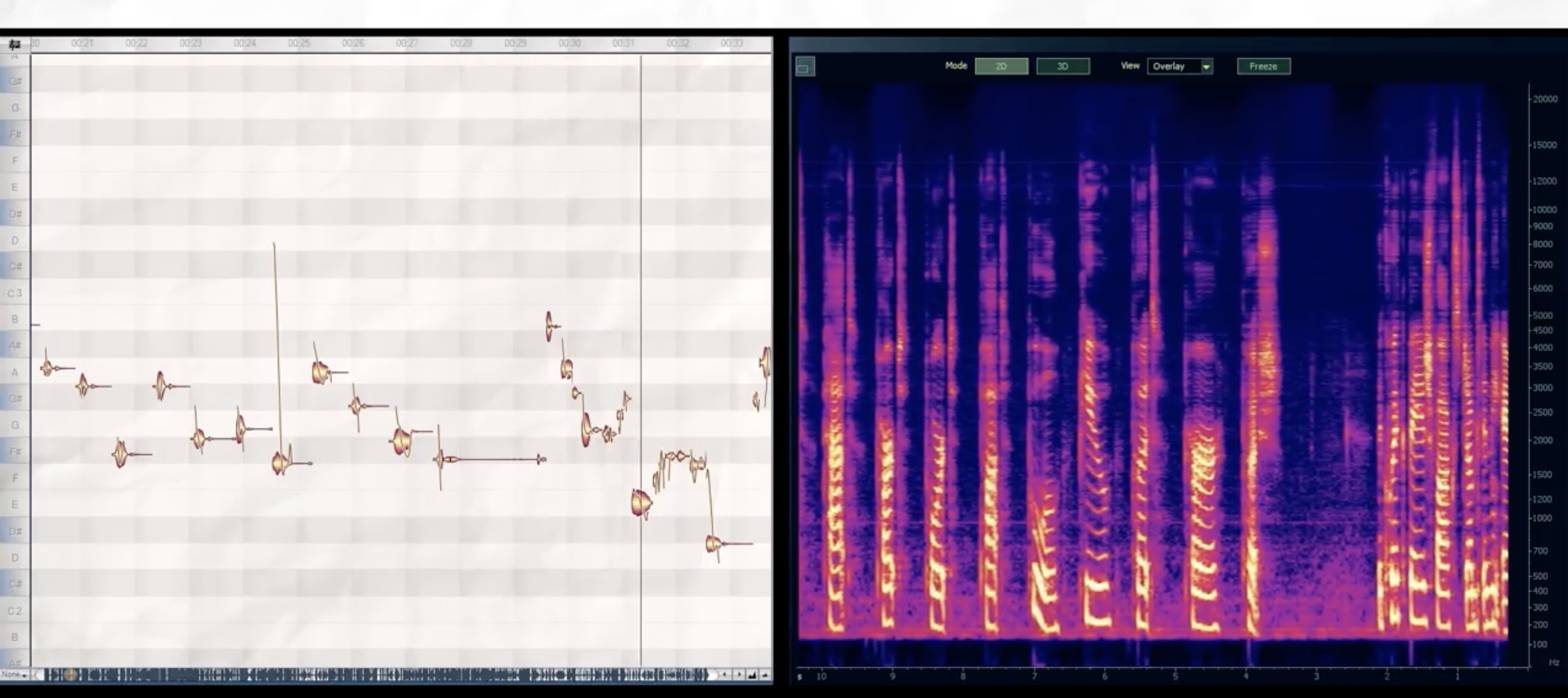Click the spectrogram panel layout icon
The image size is (1568, 698).
805,66
